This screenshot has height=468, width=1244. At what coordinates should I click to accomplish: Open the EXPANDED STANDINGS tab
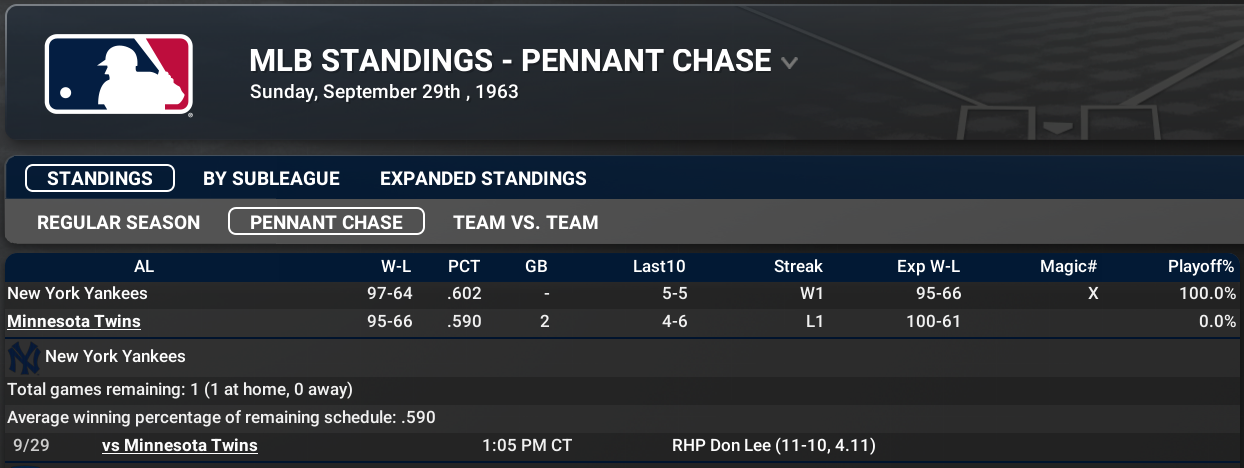click(x=483, y=179)
